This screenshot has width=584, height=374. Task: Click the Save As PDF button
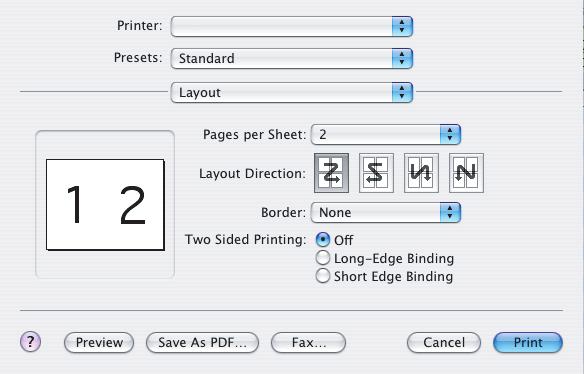coord(202,342)
